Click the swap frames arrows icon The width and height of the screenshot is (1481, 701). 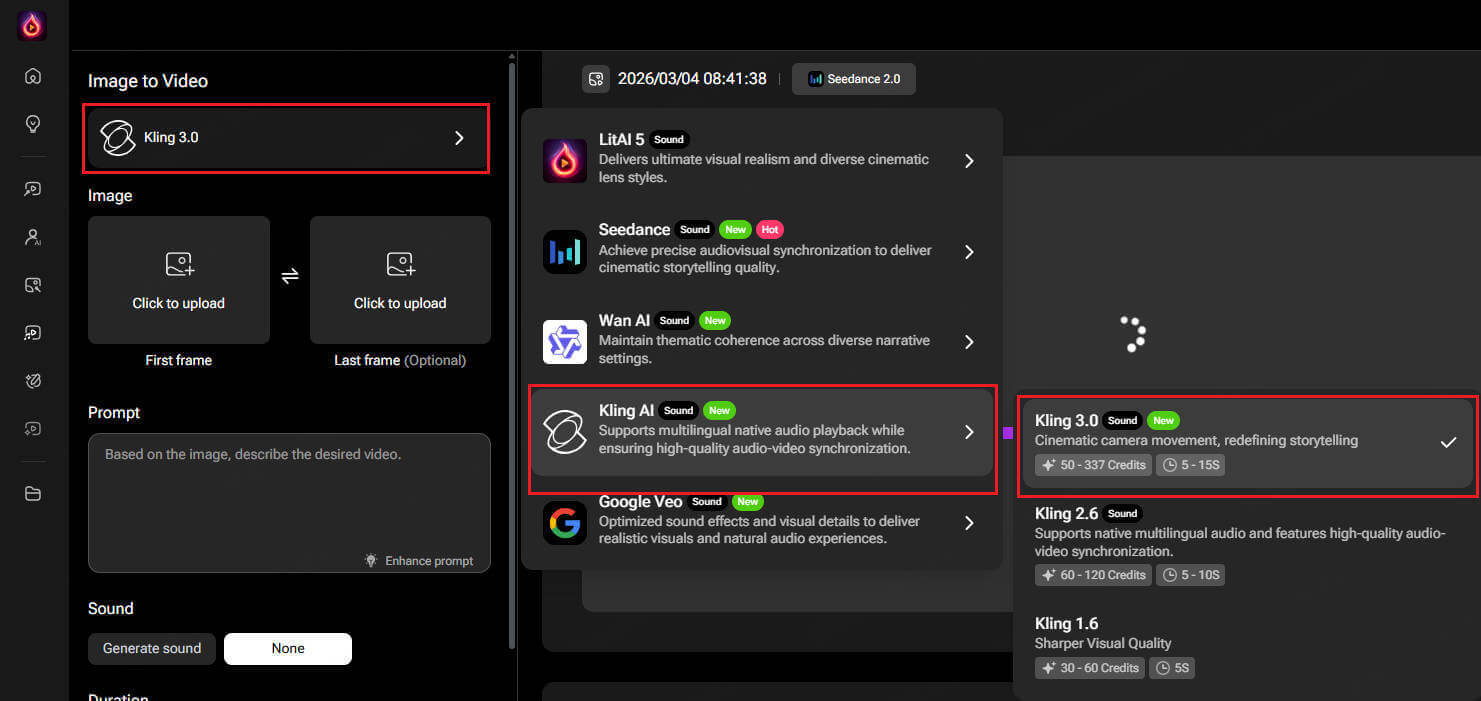click(290, 277)
